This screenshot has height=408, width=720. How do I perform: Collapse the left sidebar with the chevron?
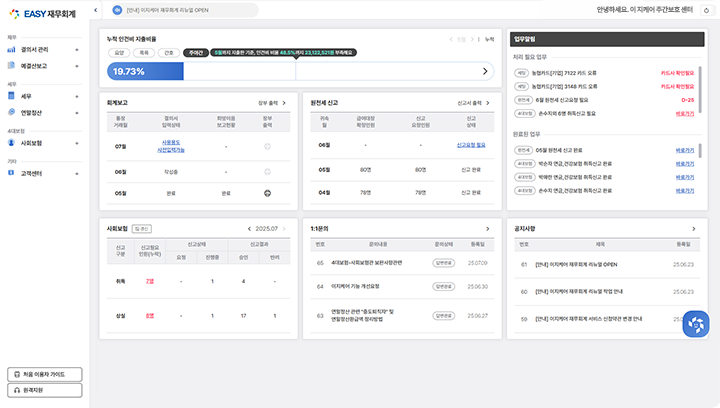96,10
